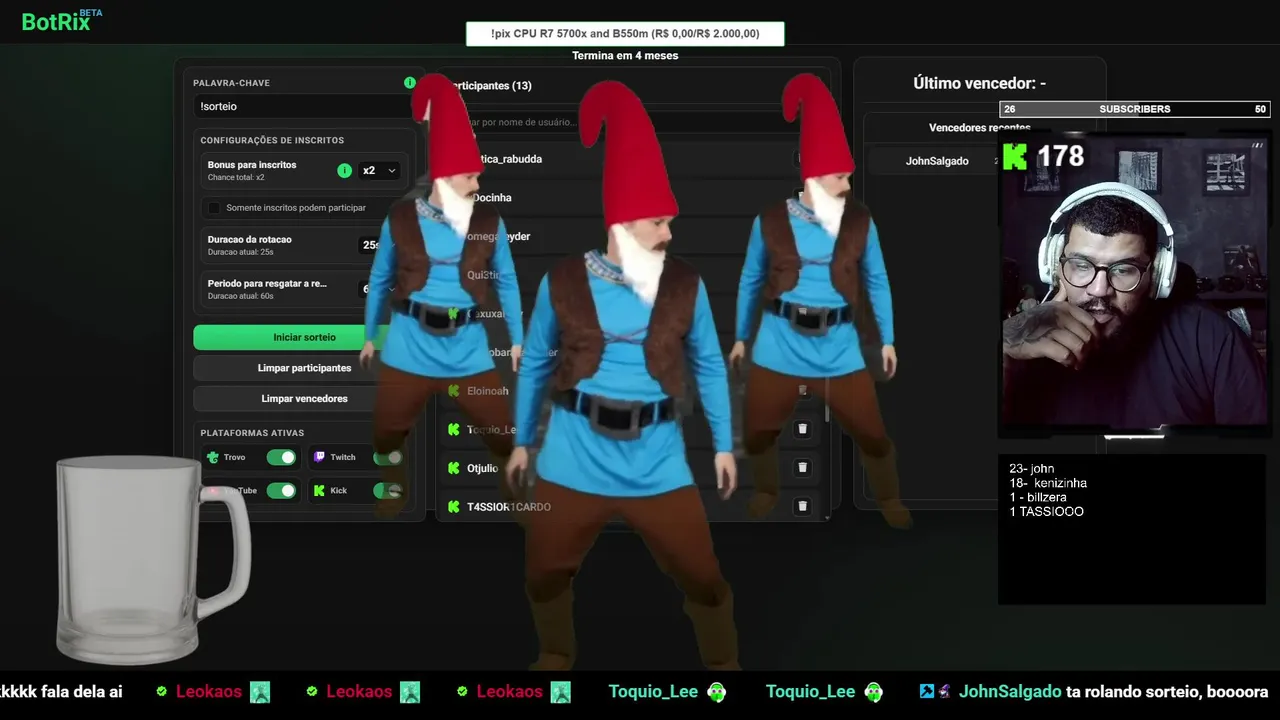Screen dimensions: 1280x720
Task: Click Kick icon beside Toquio_Lee participant
Action: tap(454, 429)
